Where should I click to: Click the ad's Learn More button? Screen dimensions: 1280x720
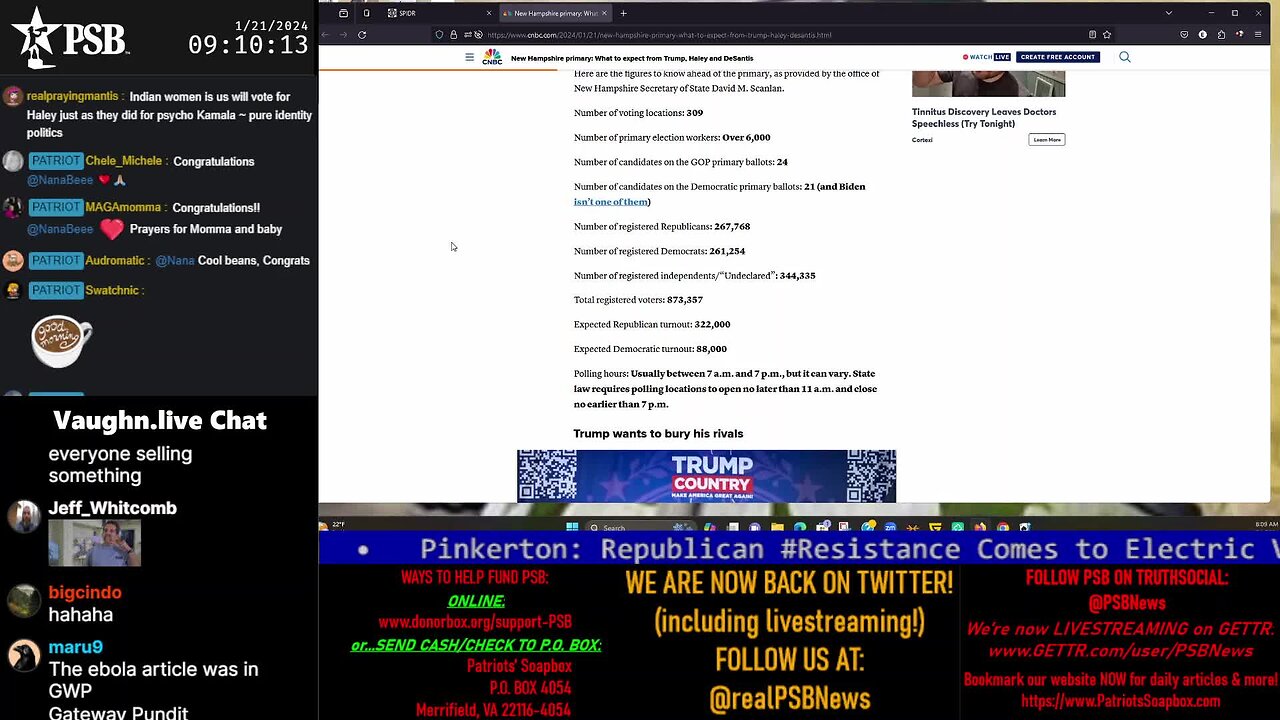pyautogui.click(x=1047, y=139)
